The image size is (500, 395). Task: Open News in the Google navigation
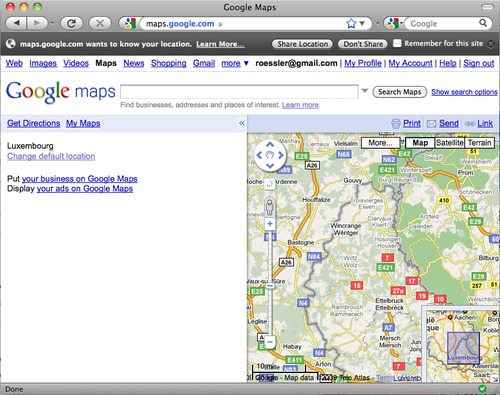click(x=134, y=63)
